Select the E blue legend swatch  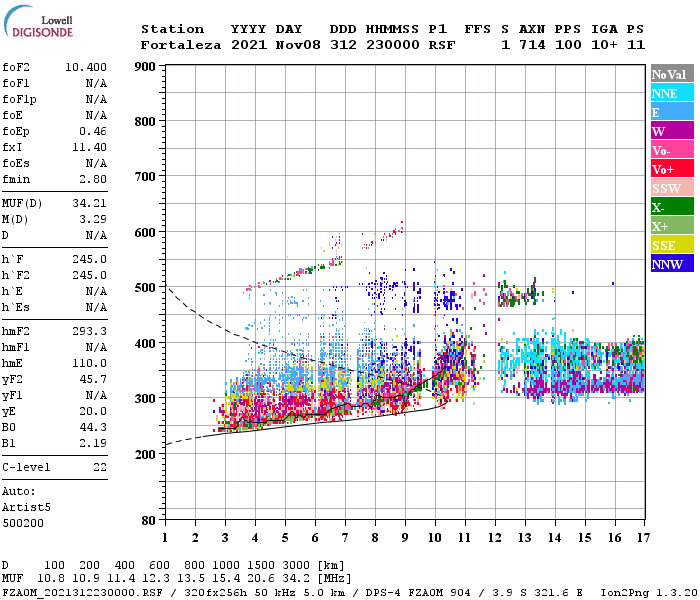point(672,112)
